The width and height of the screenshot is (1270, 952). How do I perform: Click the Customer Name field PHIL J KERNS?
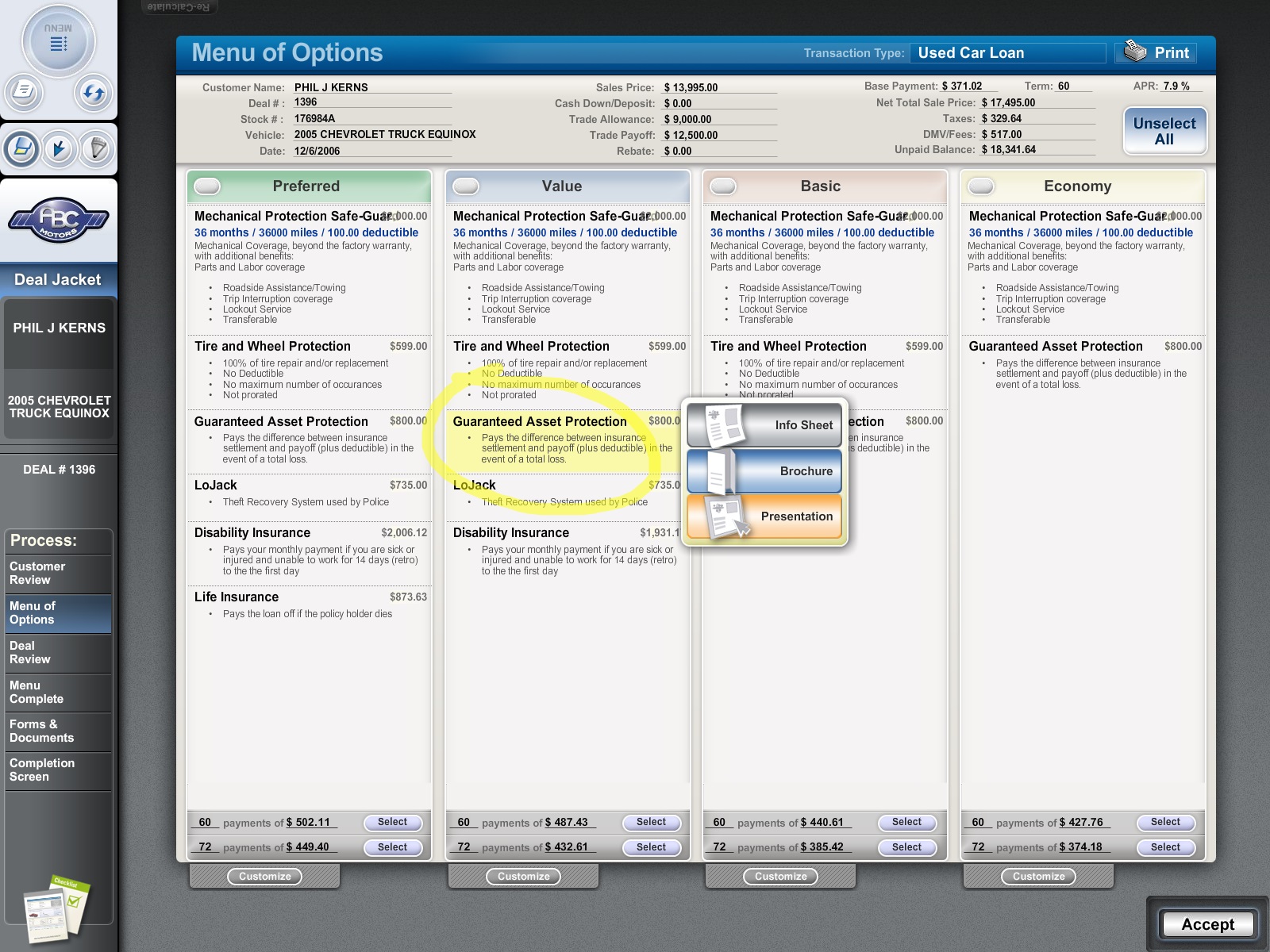[x=371, y=87]
